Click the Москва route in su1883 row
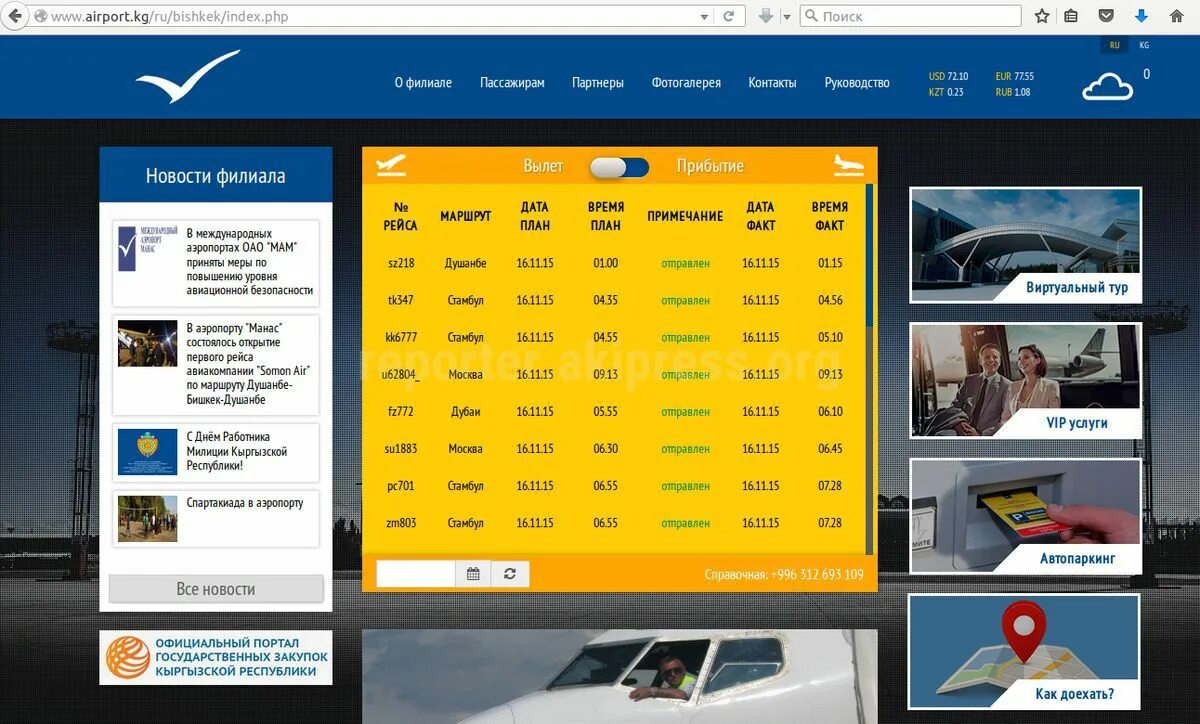The width and height of the screenshot is (1200, 724). click(465, 448)
